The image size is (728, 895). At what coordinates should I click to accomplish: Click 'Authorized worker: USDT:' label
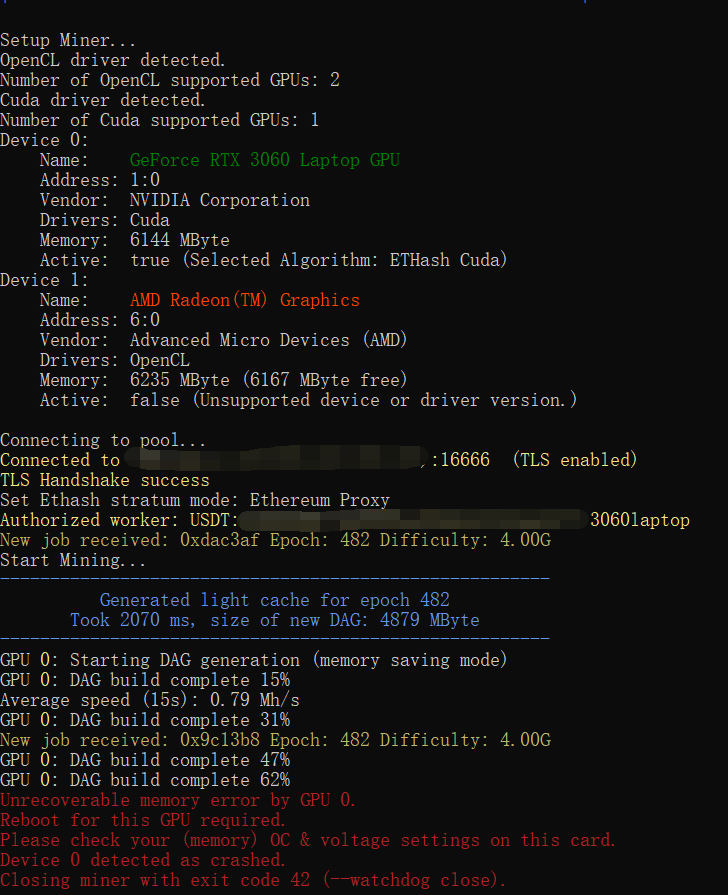tap(119, 520)
